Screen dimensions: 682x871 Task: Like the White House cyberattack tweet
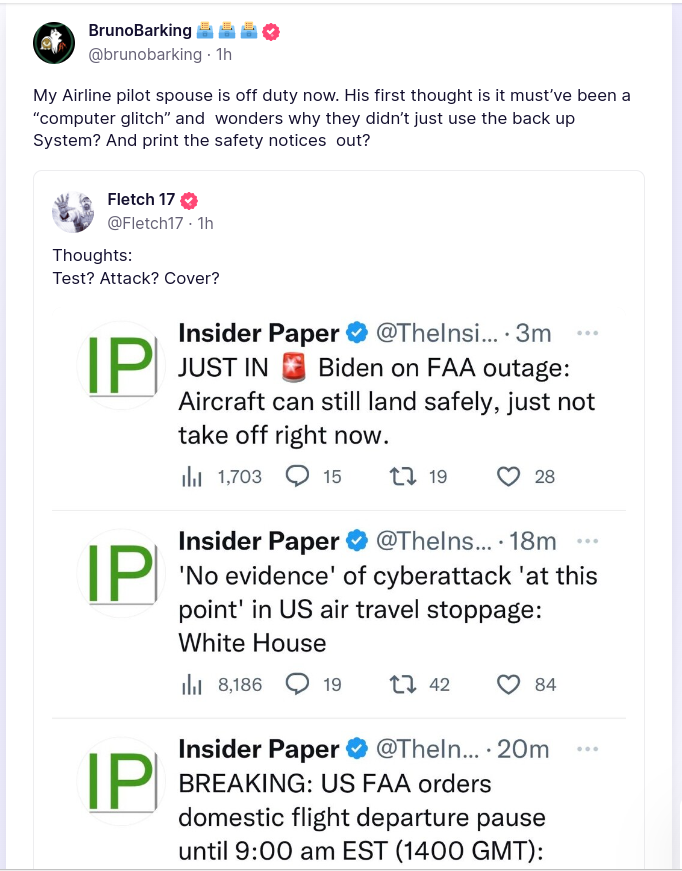[x=509, y=684]
